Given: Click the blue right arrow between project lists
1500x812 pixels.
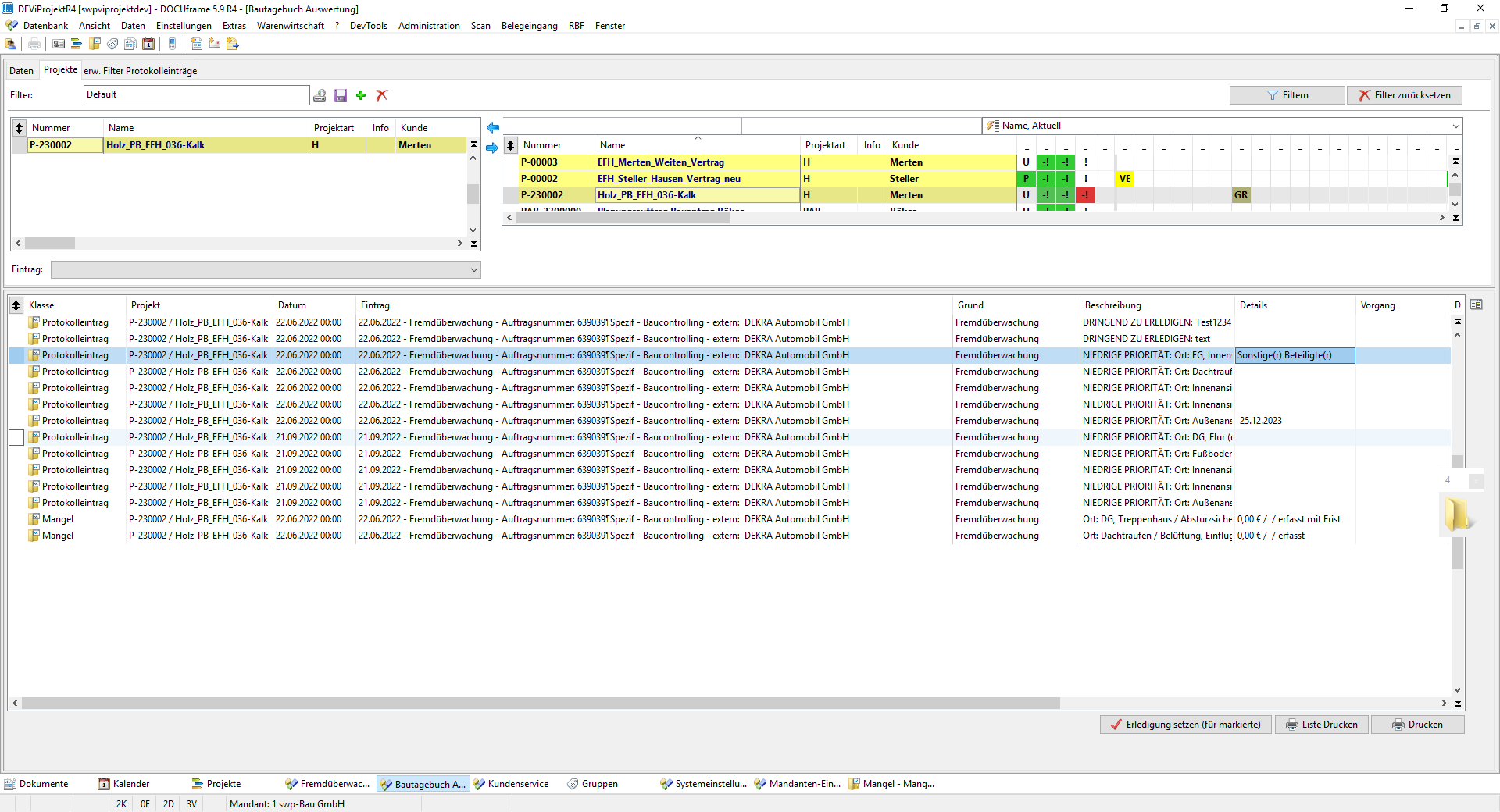Looking at the screenshot, I should coord(493,147).
